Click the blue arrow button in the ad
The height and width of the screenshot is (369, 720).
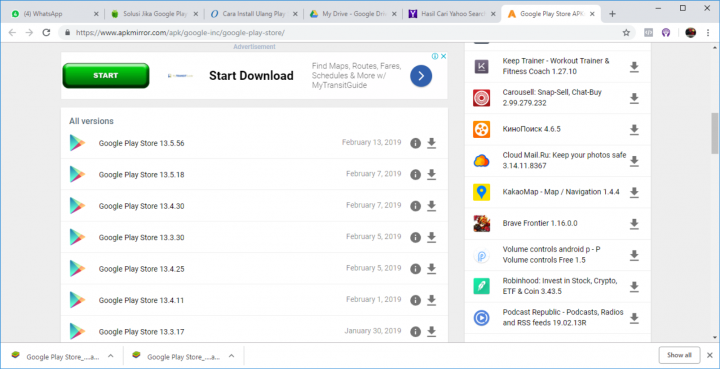(421, 76)
